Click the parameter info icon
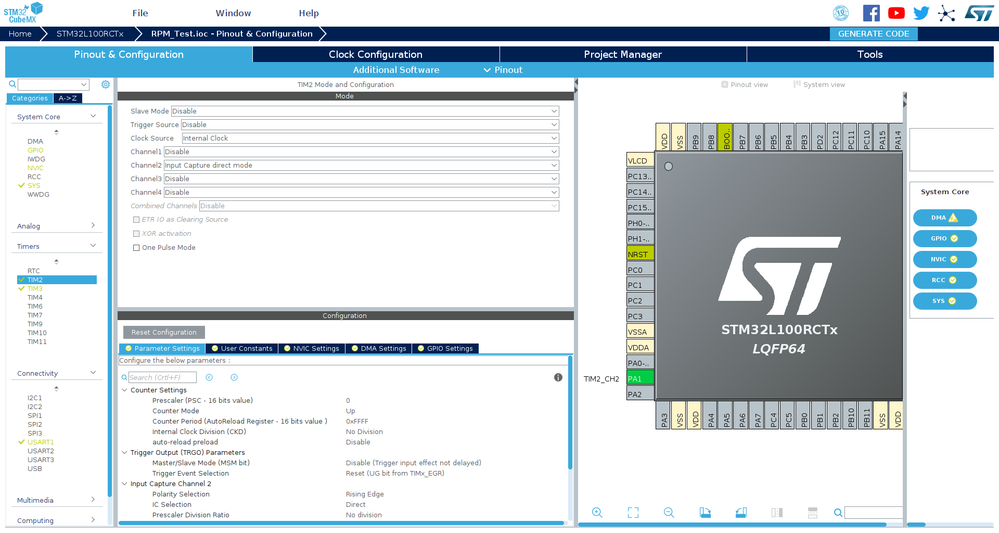The width and height of the screenshot is (999, 533). point(558,378)
